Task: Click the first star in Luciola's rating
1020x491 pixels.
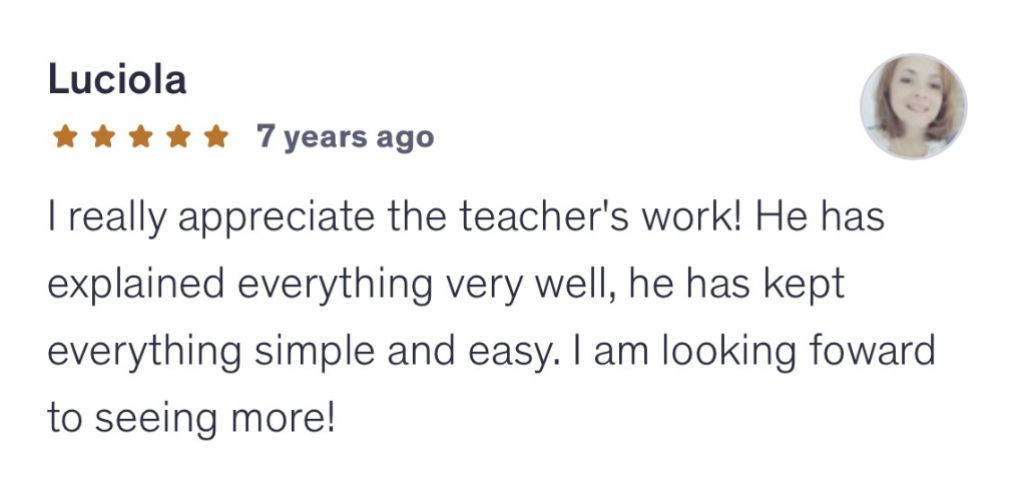Action: pos(64,137)
